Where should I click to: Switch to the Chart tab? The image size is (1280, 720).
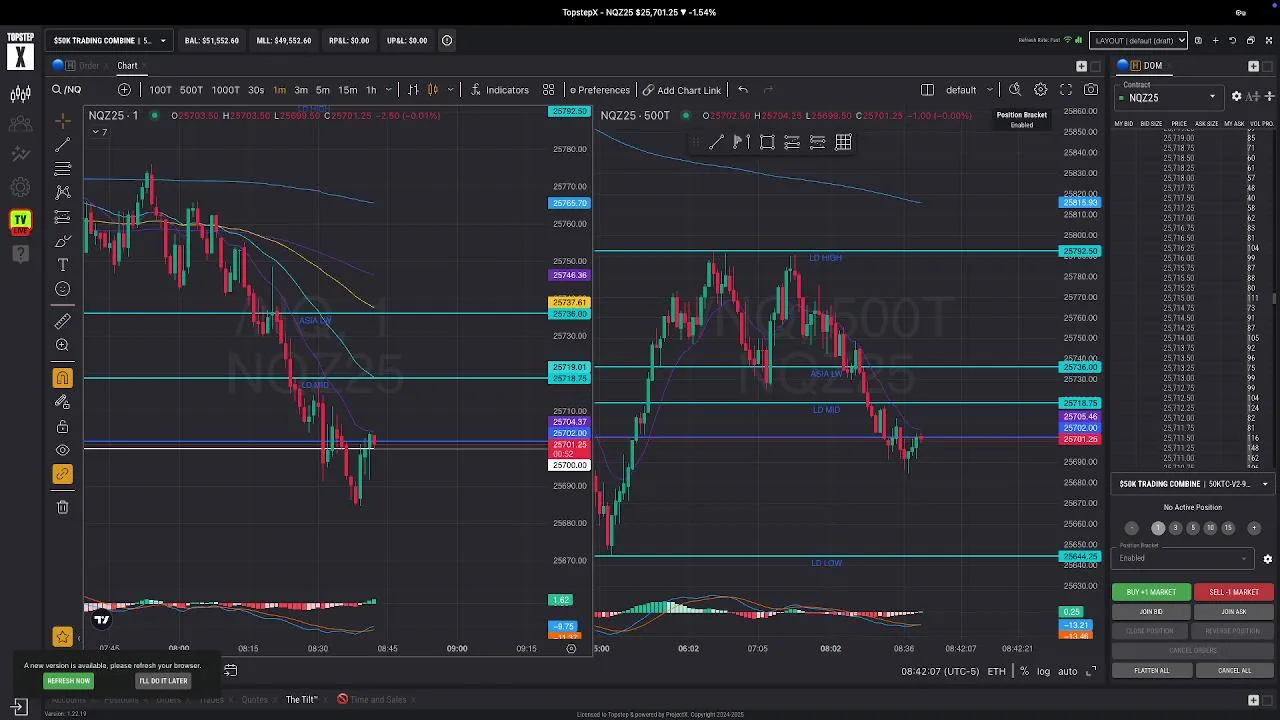[127, 66]
